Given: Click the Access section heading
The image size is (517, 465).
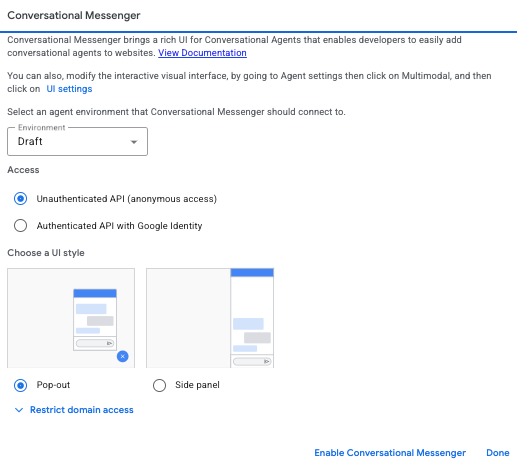Looking at the screenshot, I should [23, 170].
